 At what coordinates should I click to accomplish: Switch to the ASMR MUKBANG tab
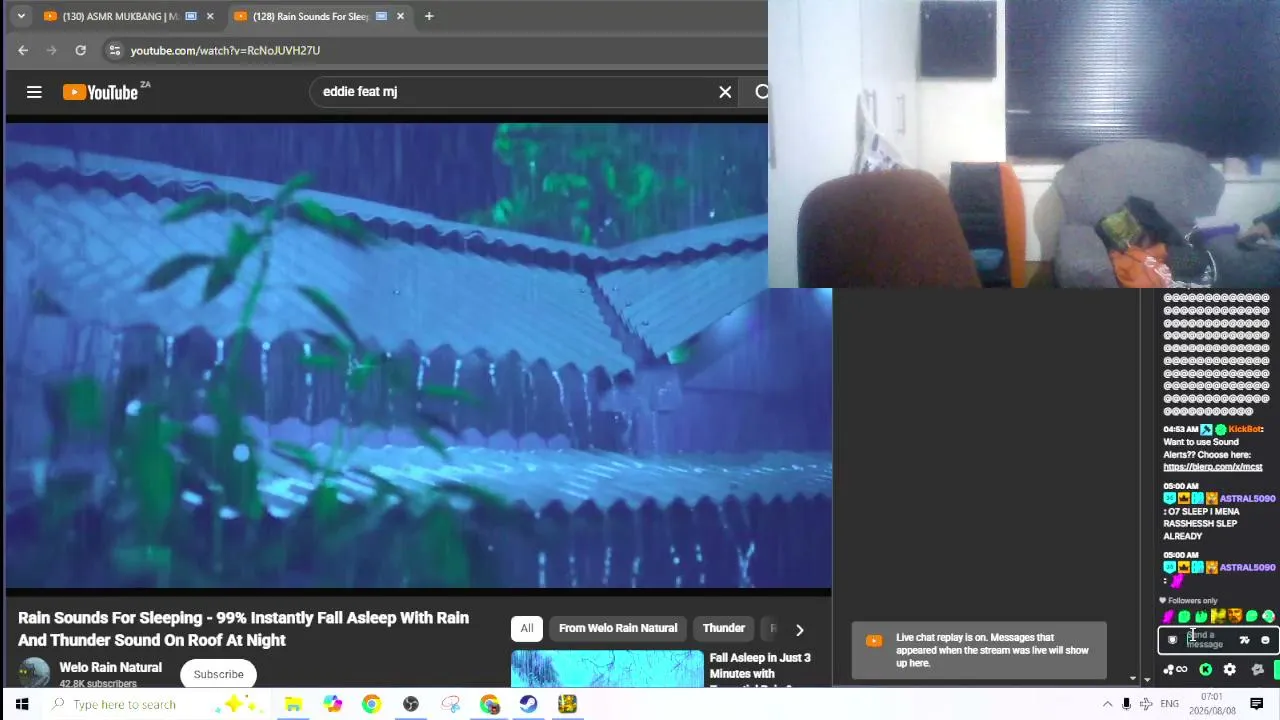coord(120,16)
